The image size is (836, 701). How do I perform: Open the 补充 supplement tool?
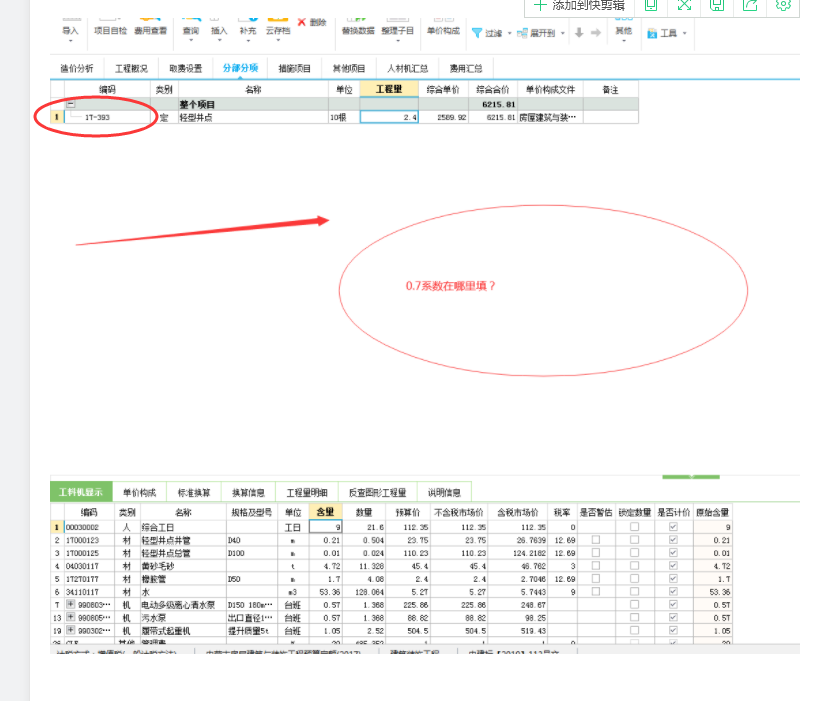pyautogui.click(x=247, y=30)
